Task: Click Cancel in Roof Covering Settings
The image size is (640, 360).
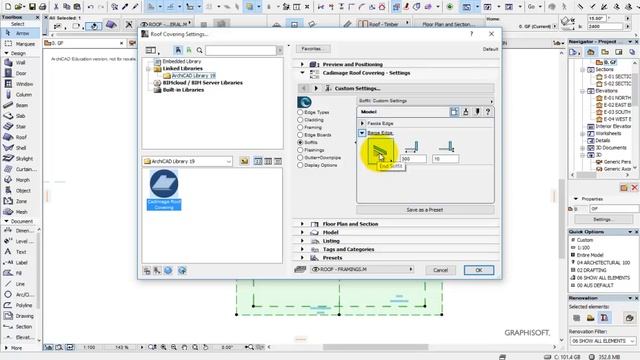Action: (x=440, y=270)
